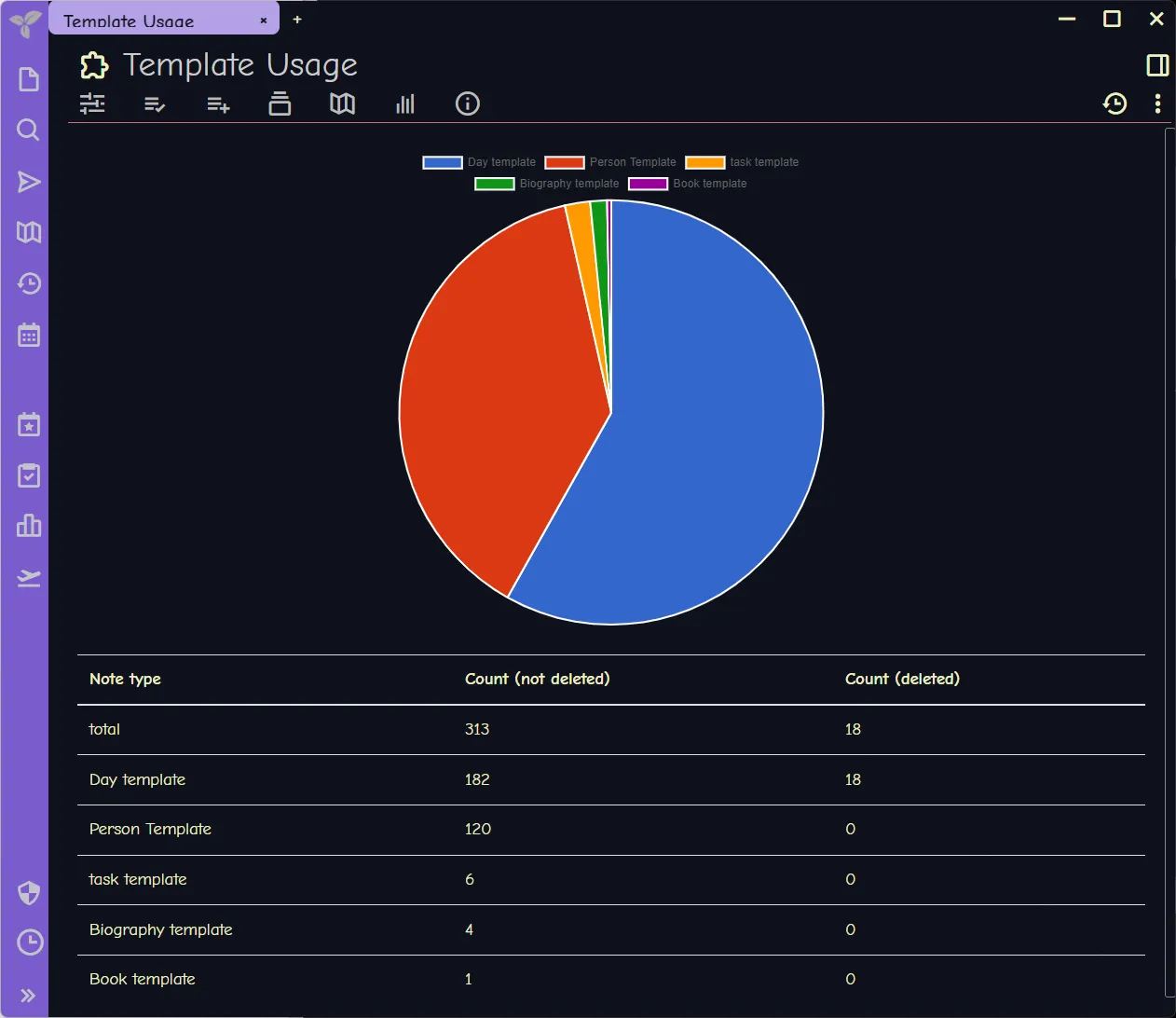1176x1018 pixels.
Task: Create a new note from sidebar
Action: (29, 79)
